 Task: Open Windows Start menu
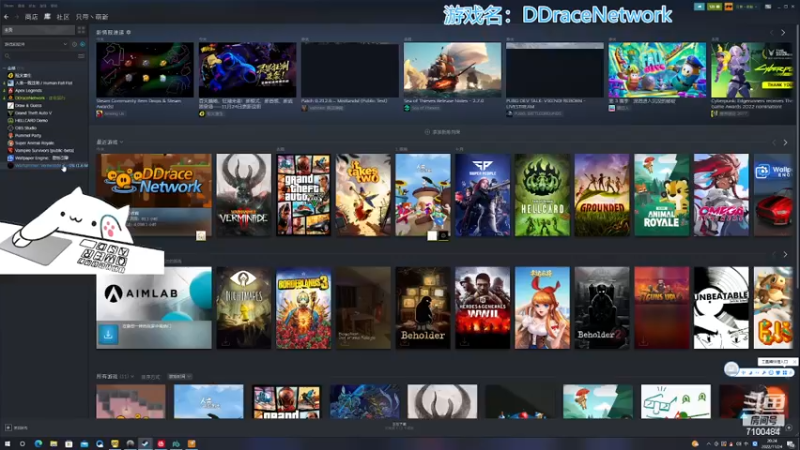pos(8,444)
